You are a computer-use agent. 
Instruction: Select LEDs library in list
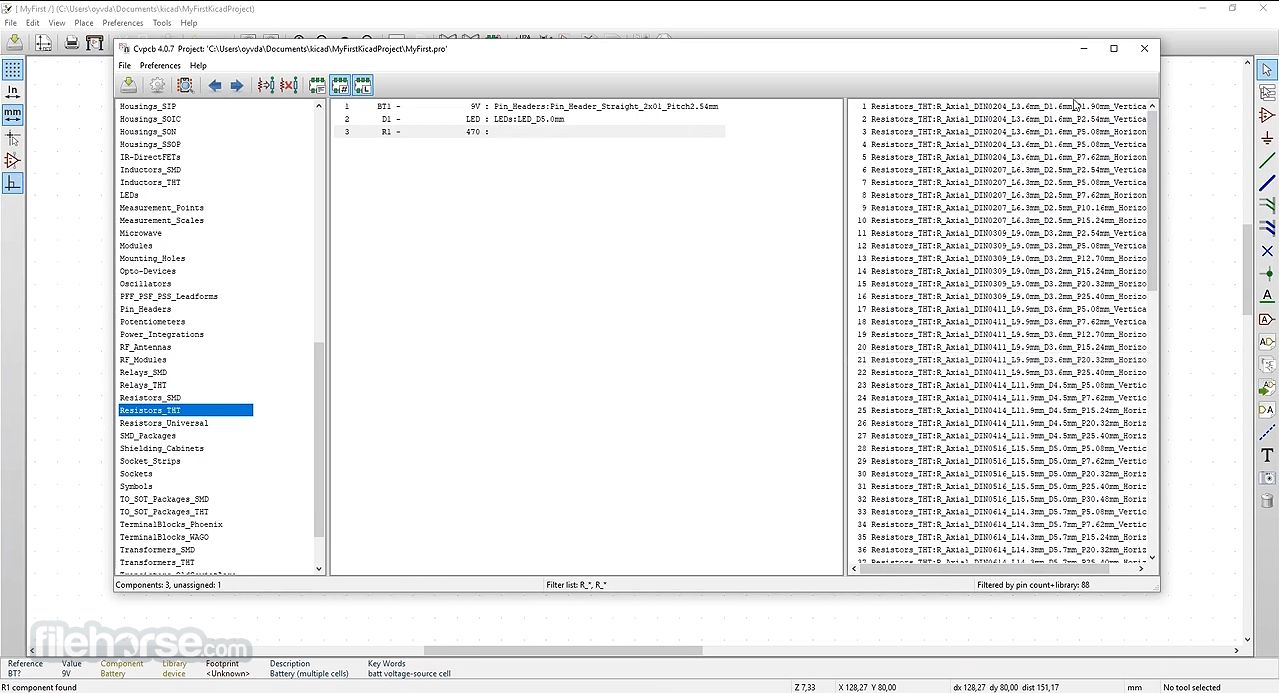129,195
